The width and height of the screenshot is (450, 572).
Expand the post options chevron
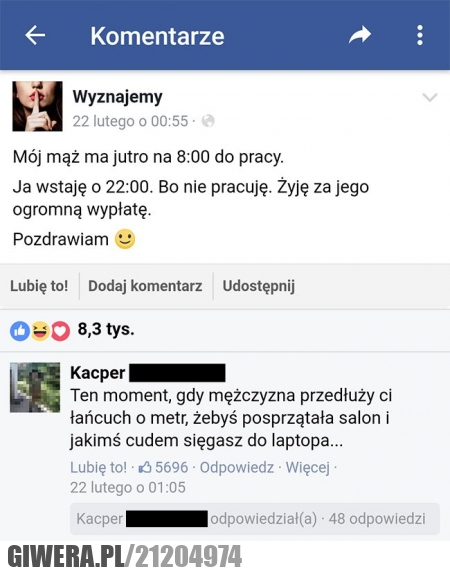[x=430, y=97]
